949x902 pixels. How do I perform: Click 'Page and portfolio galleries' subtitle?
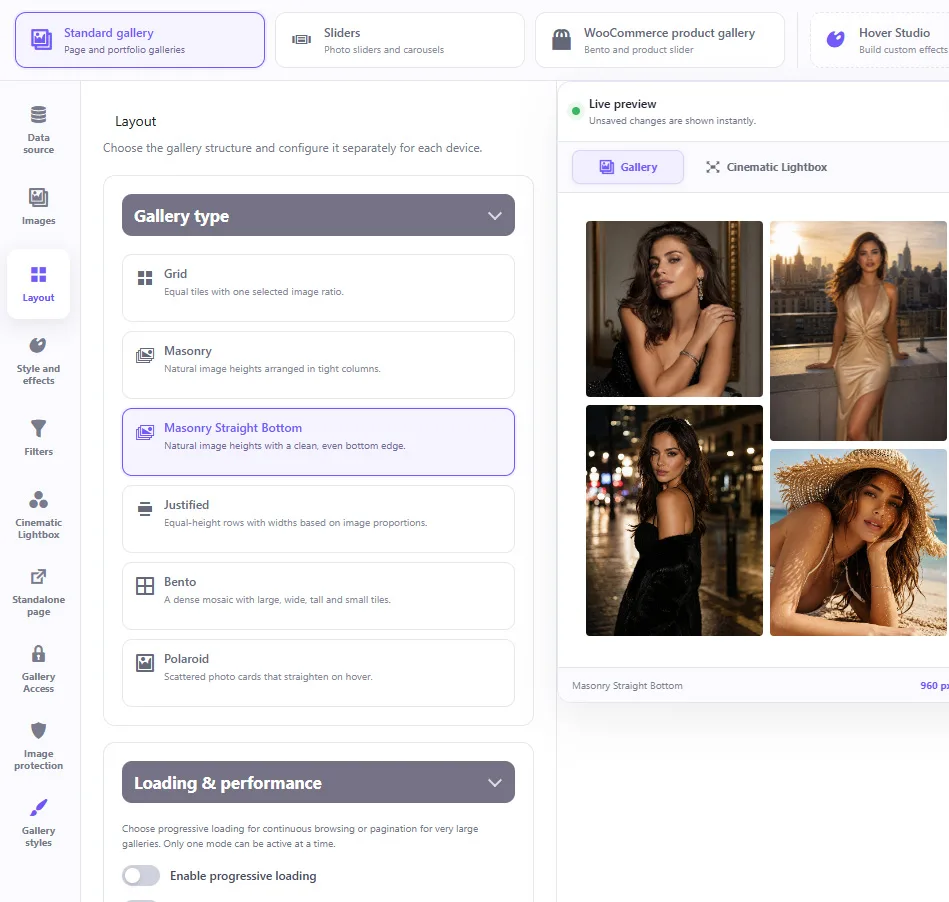tap(125, 50)
